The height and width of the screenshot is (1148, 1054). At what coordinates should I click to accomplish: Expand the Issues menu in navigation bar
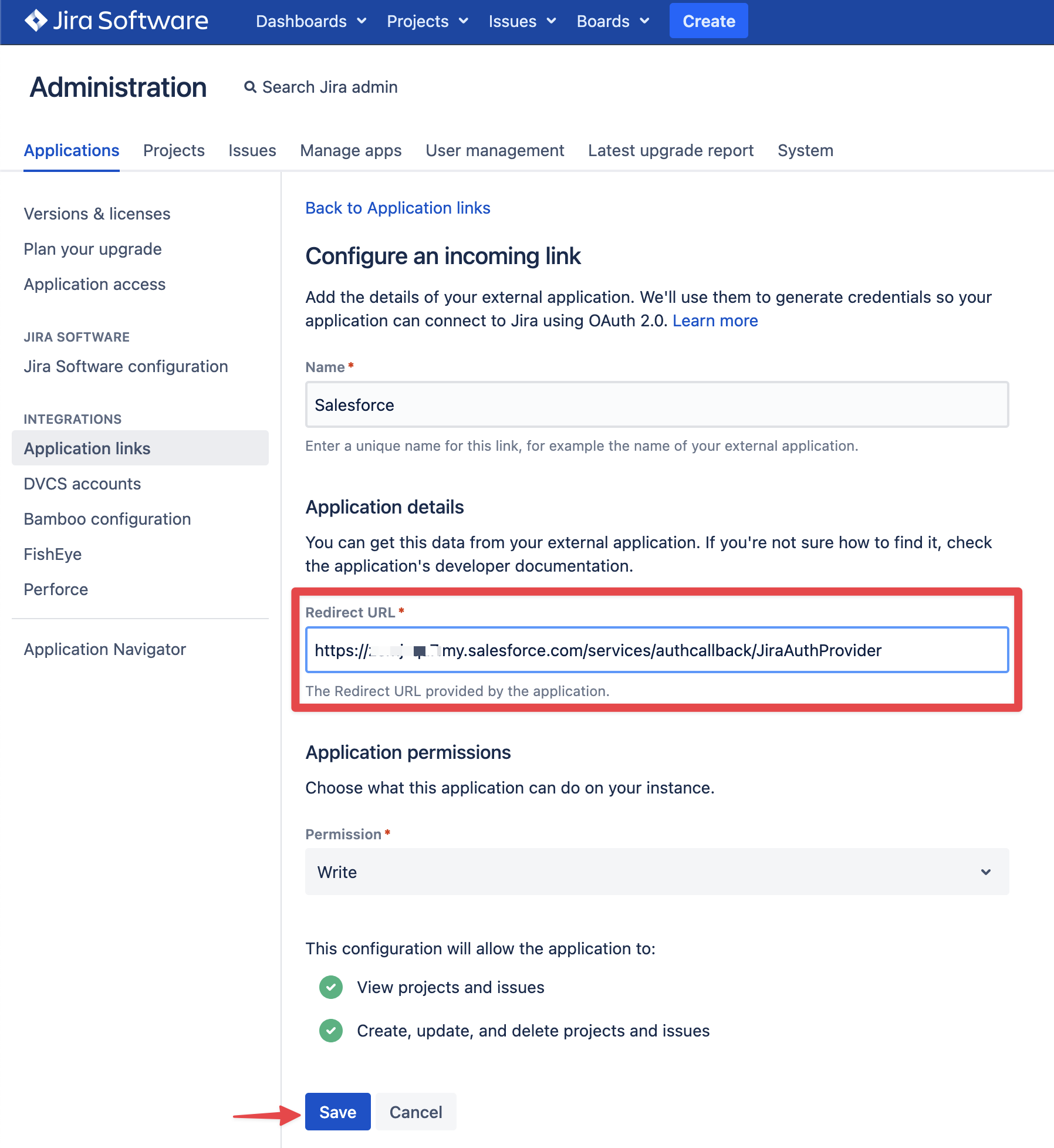point(522,22)
